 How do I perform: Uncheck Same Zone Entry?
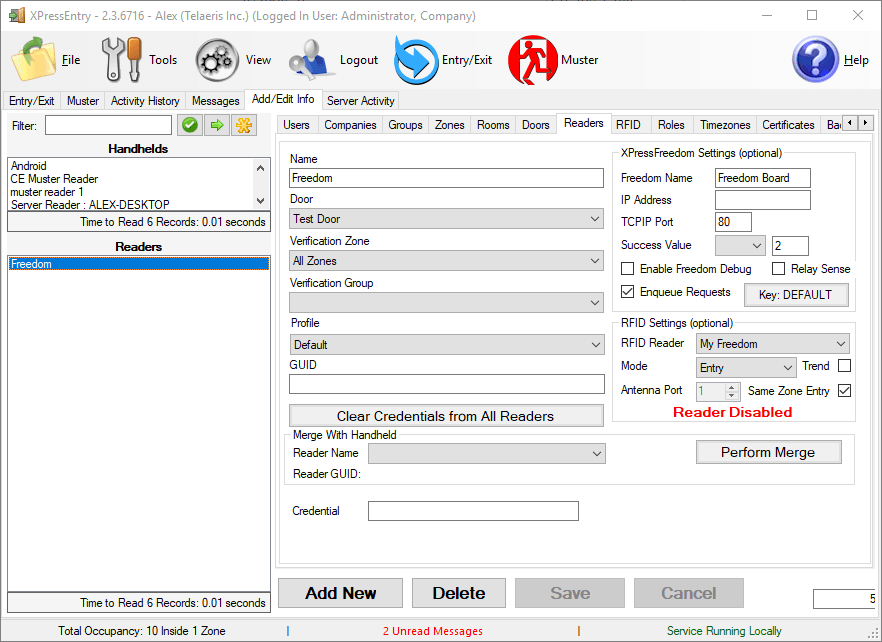[845, 390]
